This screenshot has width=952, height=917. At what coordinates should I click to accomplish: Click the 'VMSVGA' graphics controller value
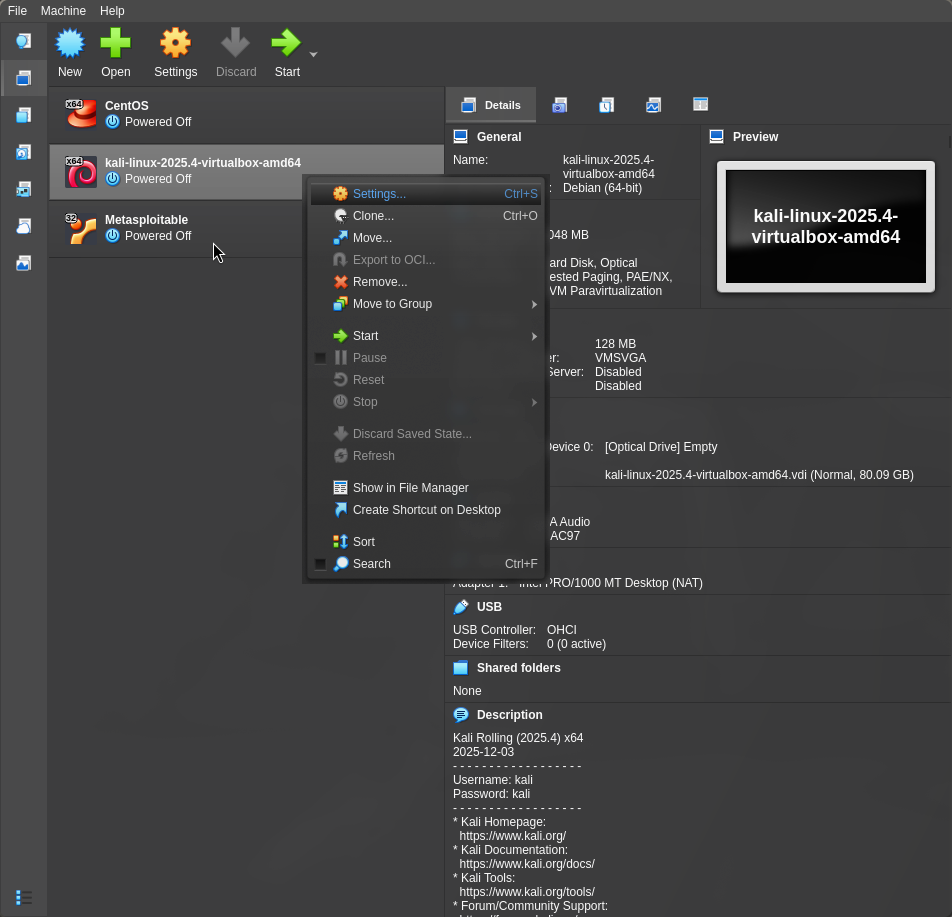620,358
